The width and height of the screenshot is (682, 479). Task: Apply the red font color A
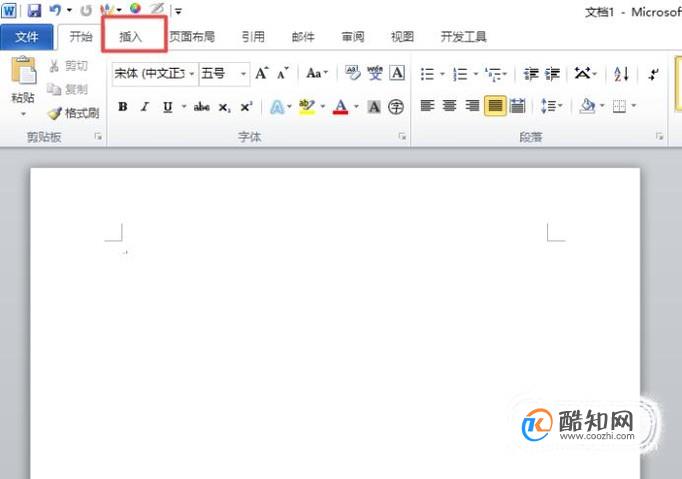click(x=341, y=107)
